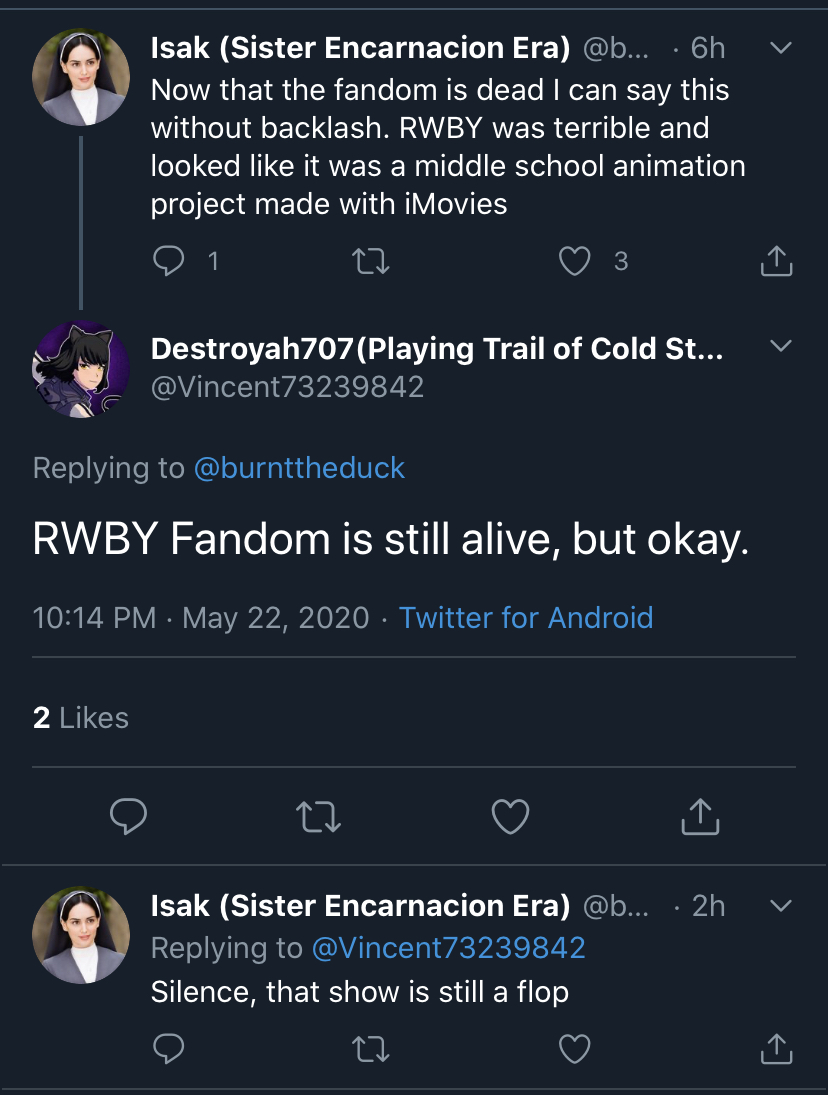Share Destroyah707's main tweet
The image size is (828, 1095).
(700, 816)
